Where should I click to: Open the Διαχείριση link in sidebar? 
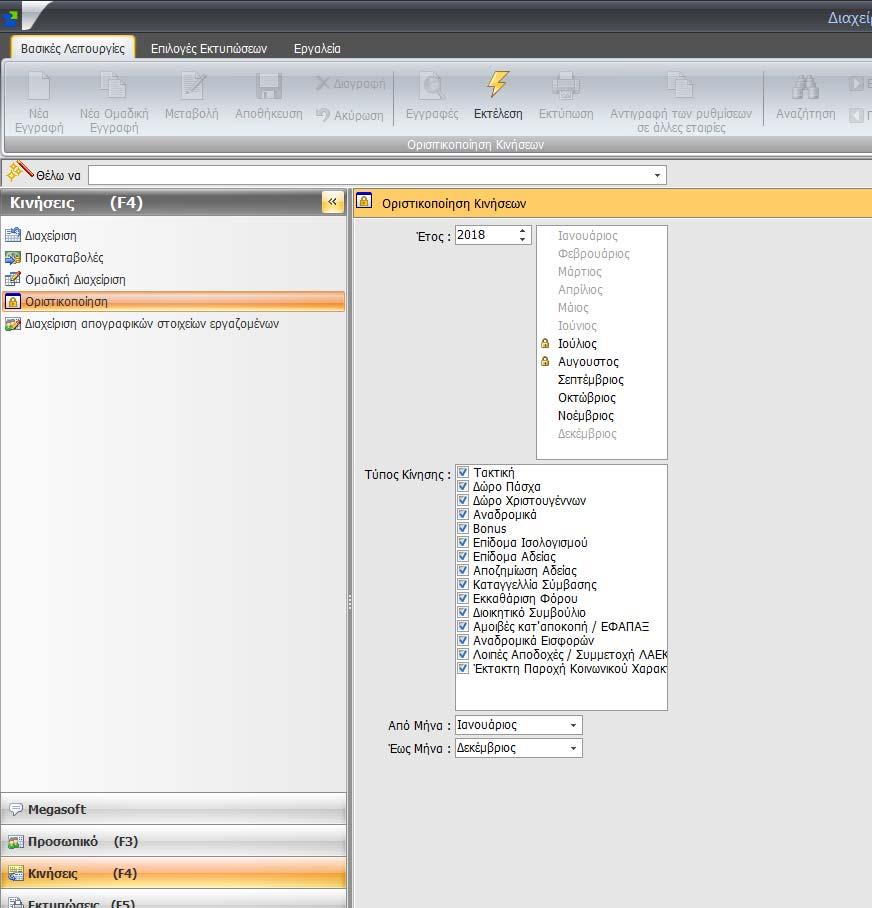pos(50,235)
